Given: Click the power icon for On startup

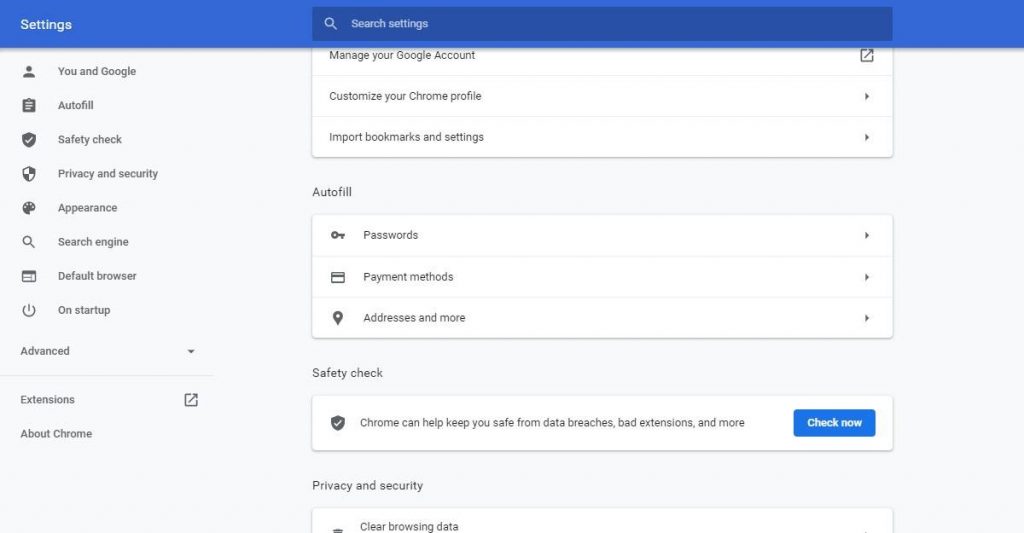Looking at the screenshot, I should pyautogui.click(x=29, y=310).
